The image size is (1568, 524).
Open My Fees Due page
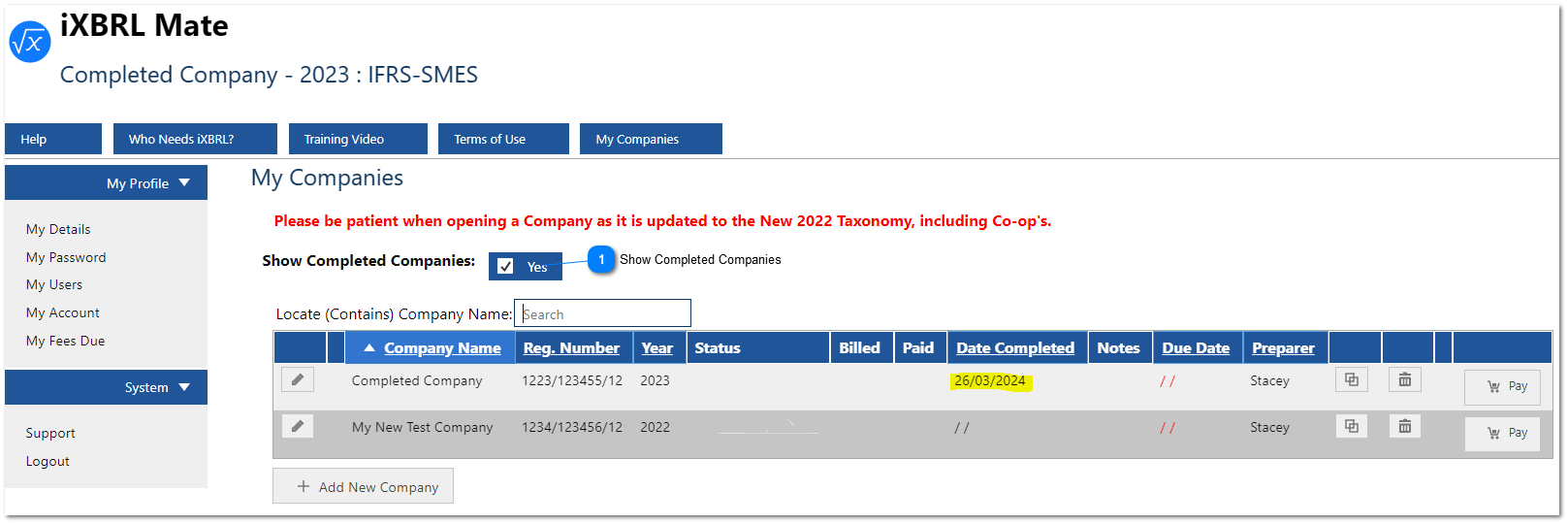click(x=65, y=341)
